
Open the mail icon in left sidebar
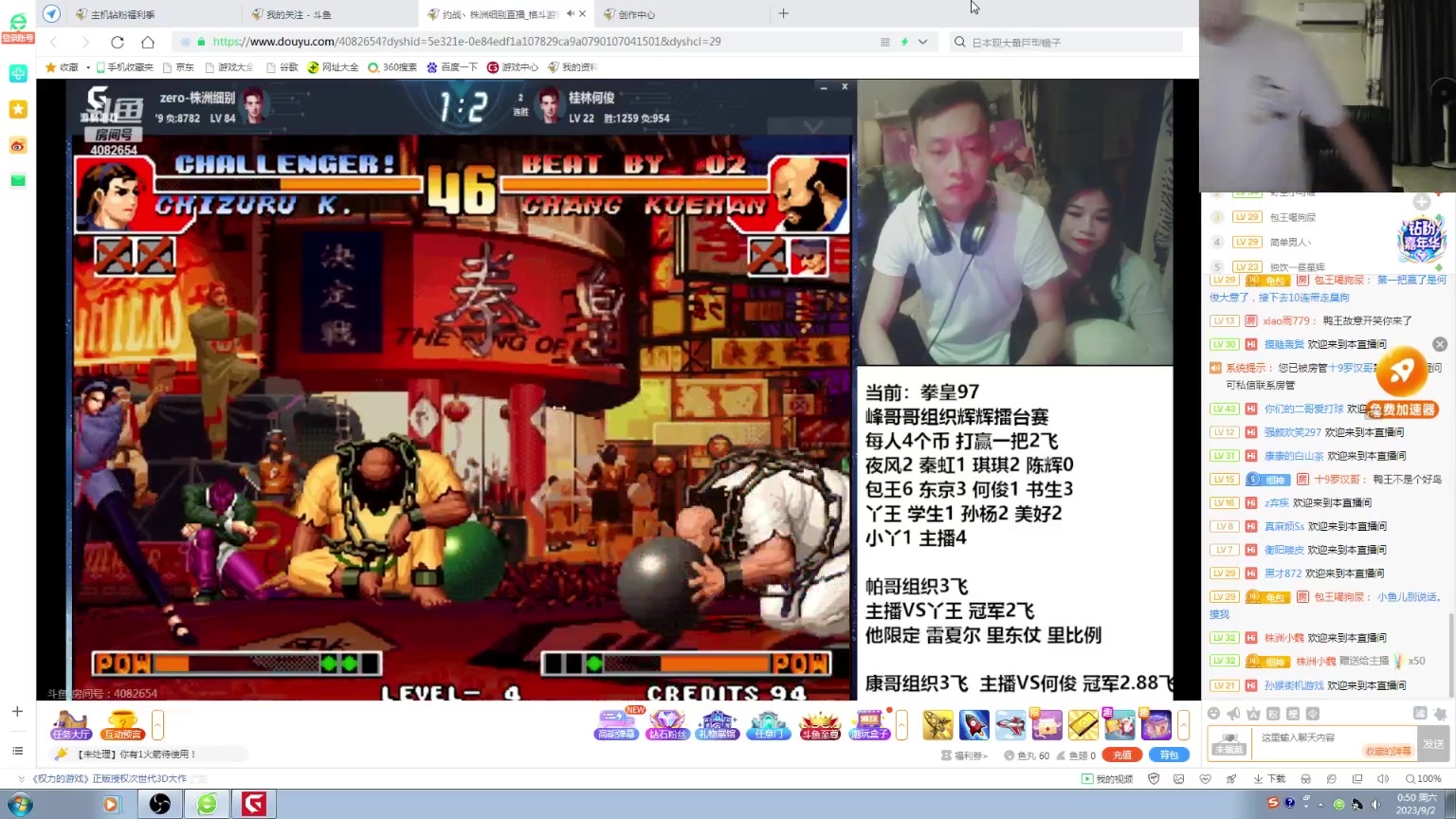18,180
